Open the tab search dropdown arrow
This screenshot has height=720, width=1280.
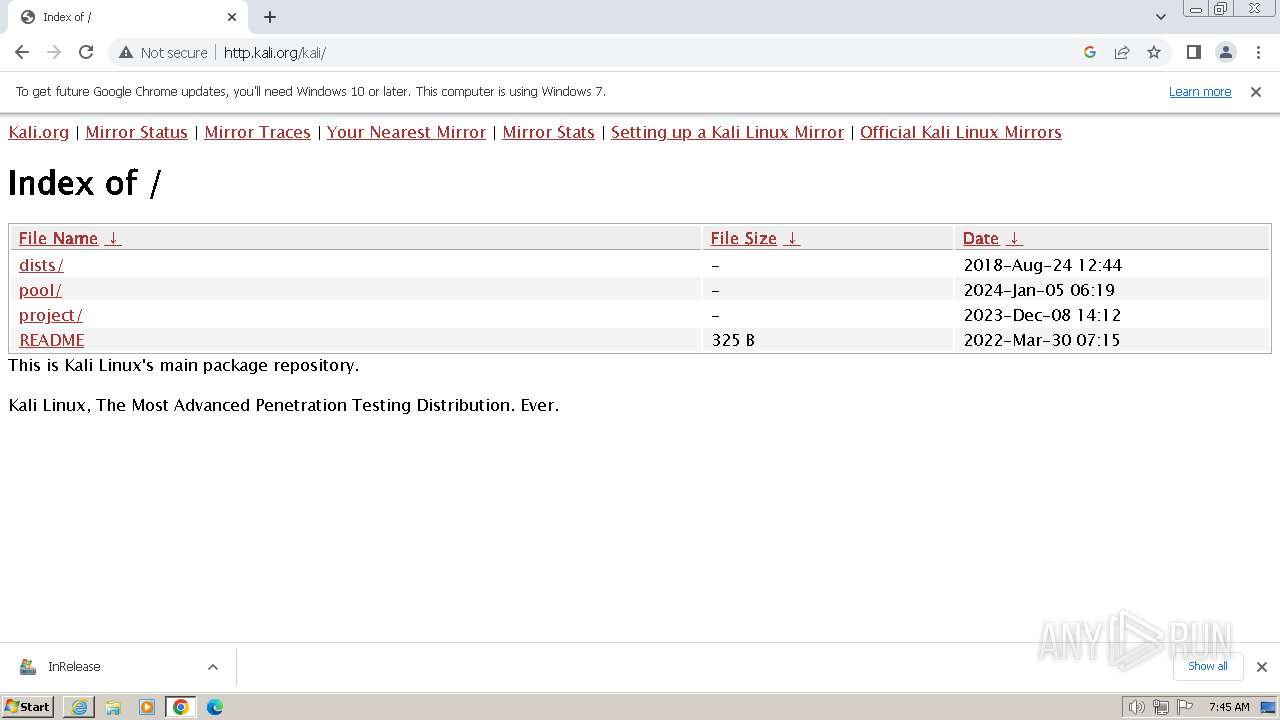point(1161,17)
